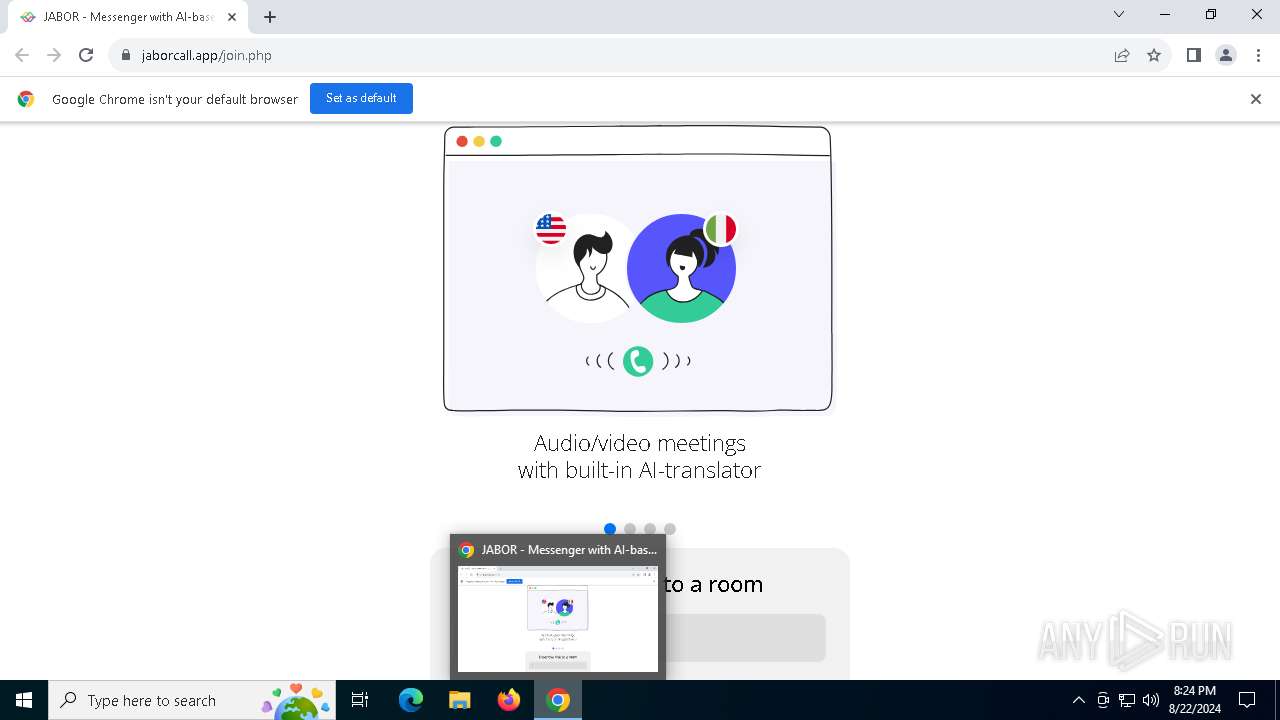Click the taskbar search box
Viewport: 1280px width, 720px height.
click(194, 700)
